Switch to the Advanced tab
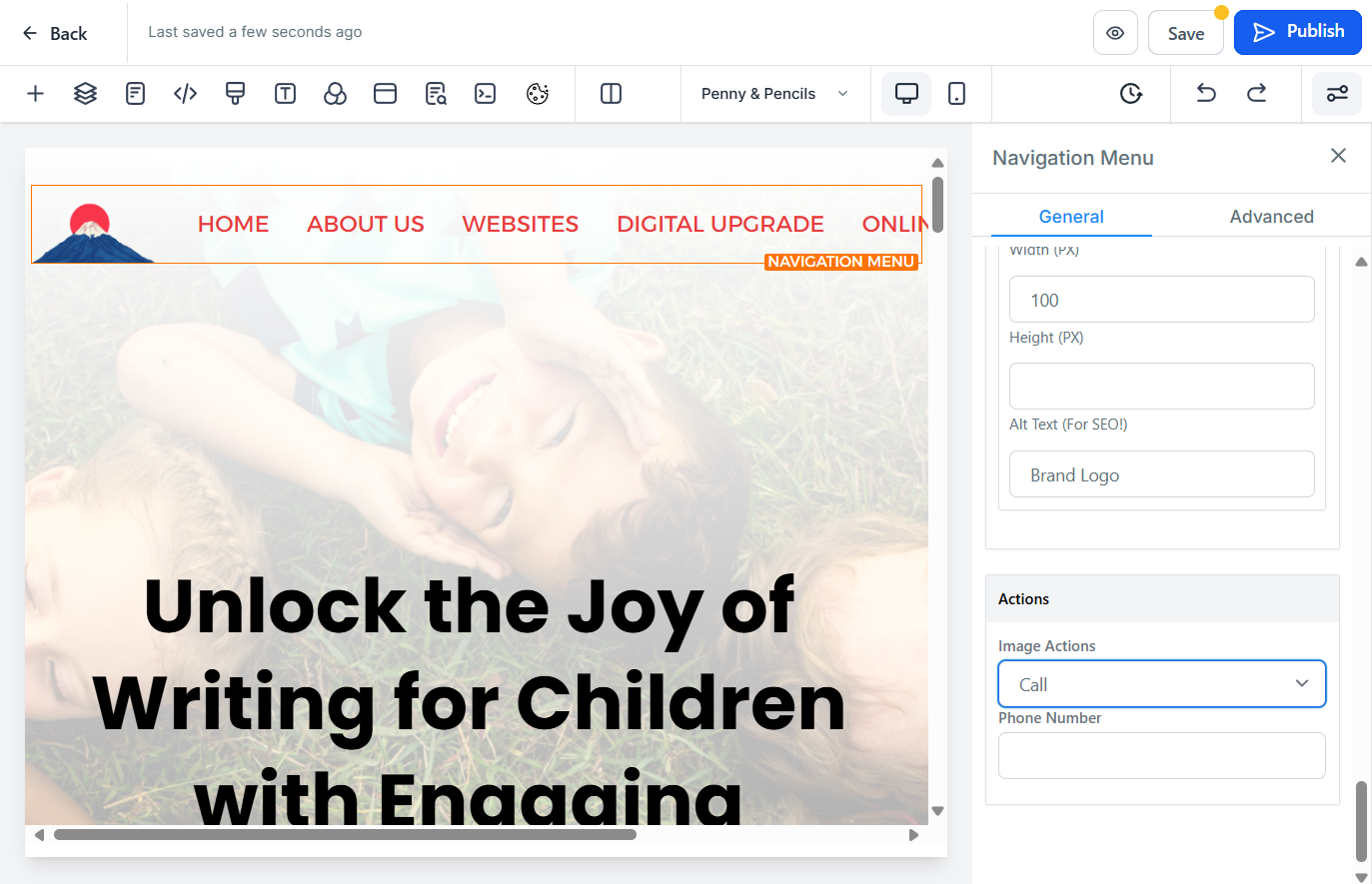1372x884 pixels. [1271, 217]
